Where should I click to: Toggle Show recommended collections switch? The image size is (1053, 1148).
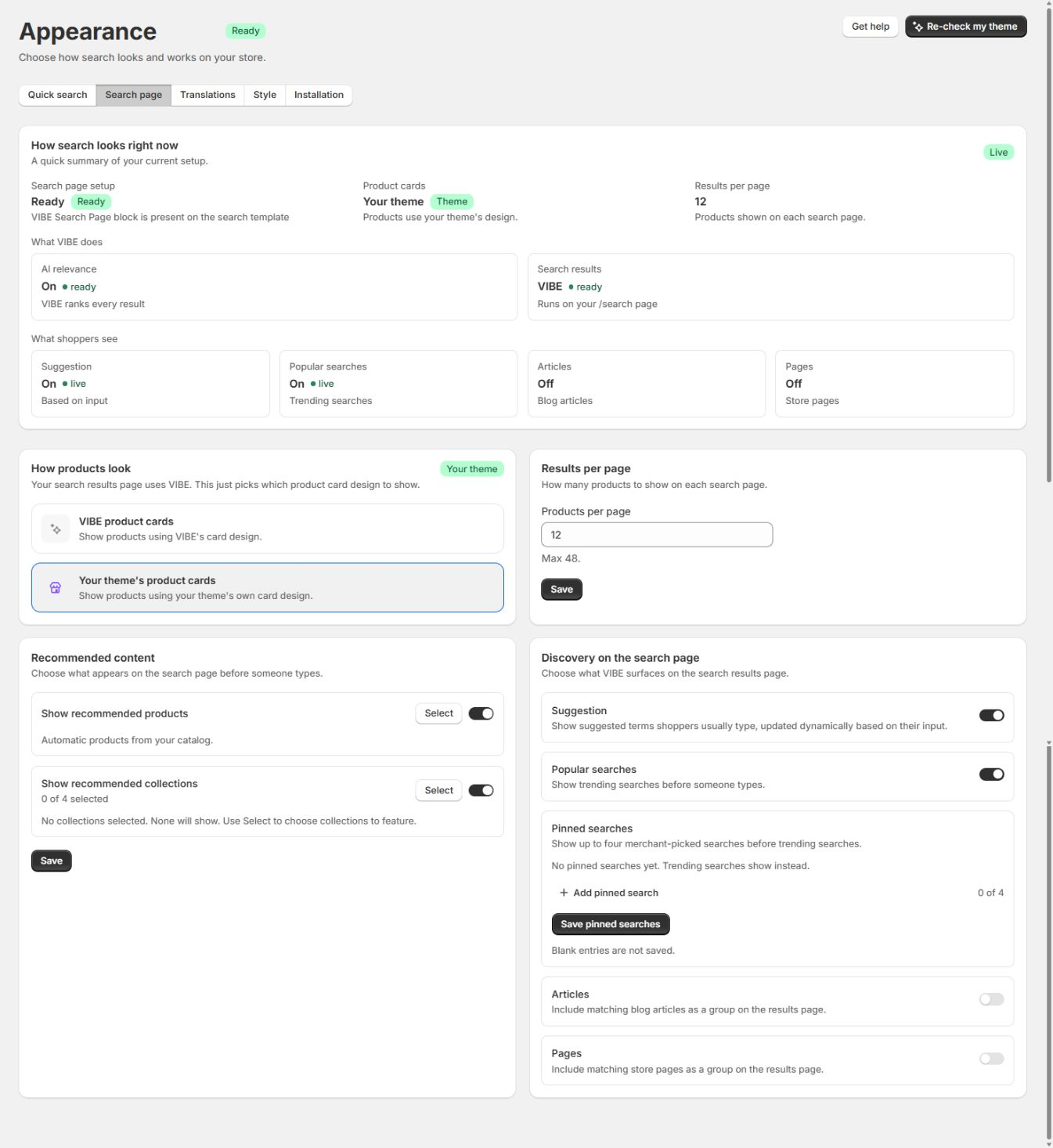coord(481,790)
